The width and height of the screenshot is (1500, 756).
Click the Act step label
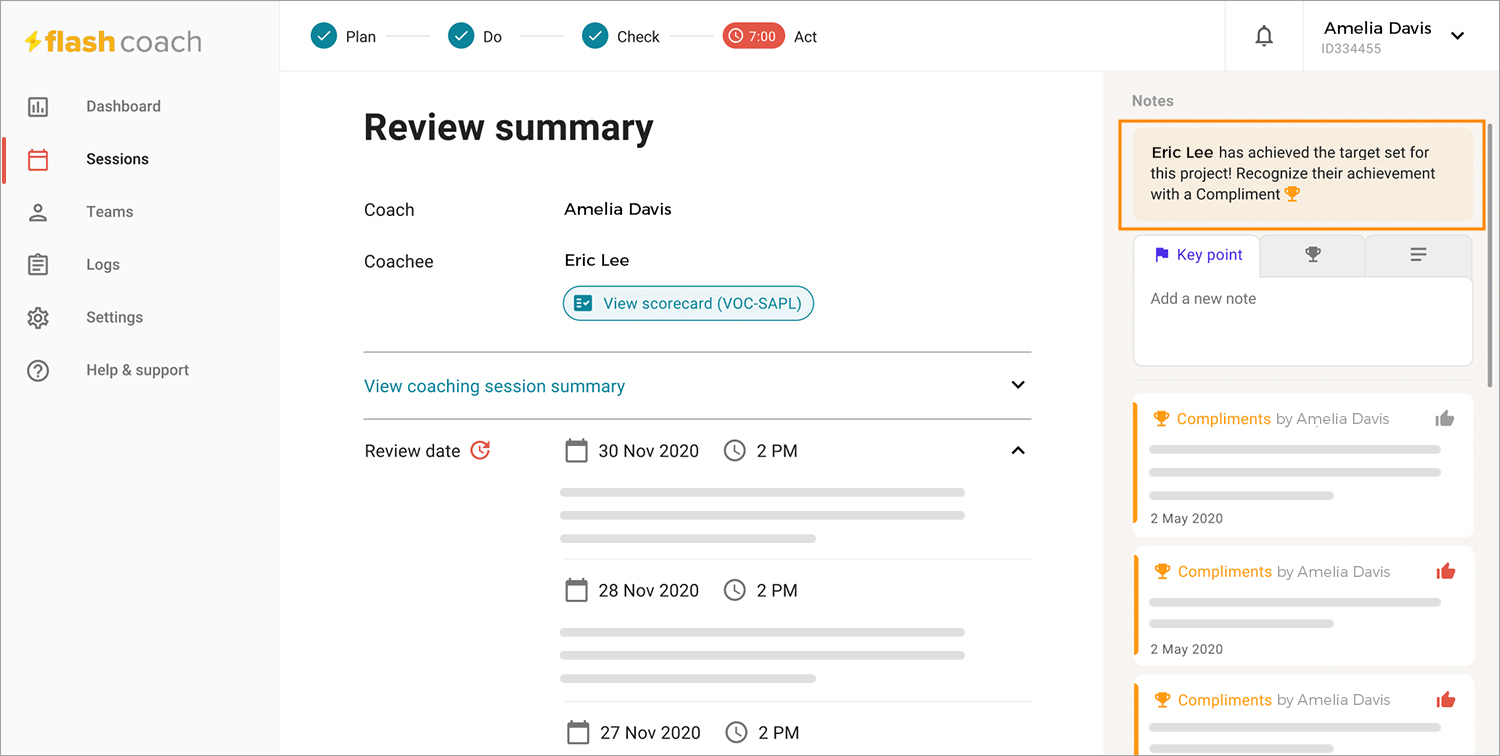805,37
